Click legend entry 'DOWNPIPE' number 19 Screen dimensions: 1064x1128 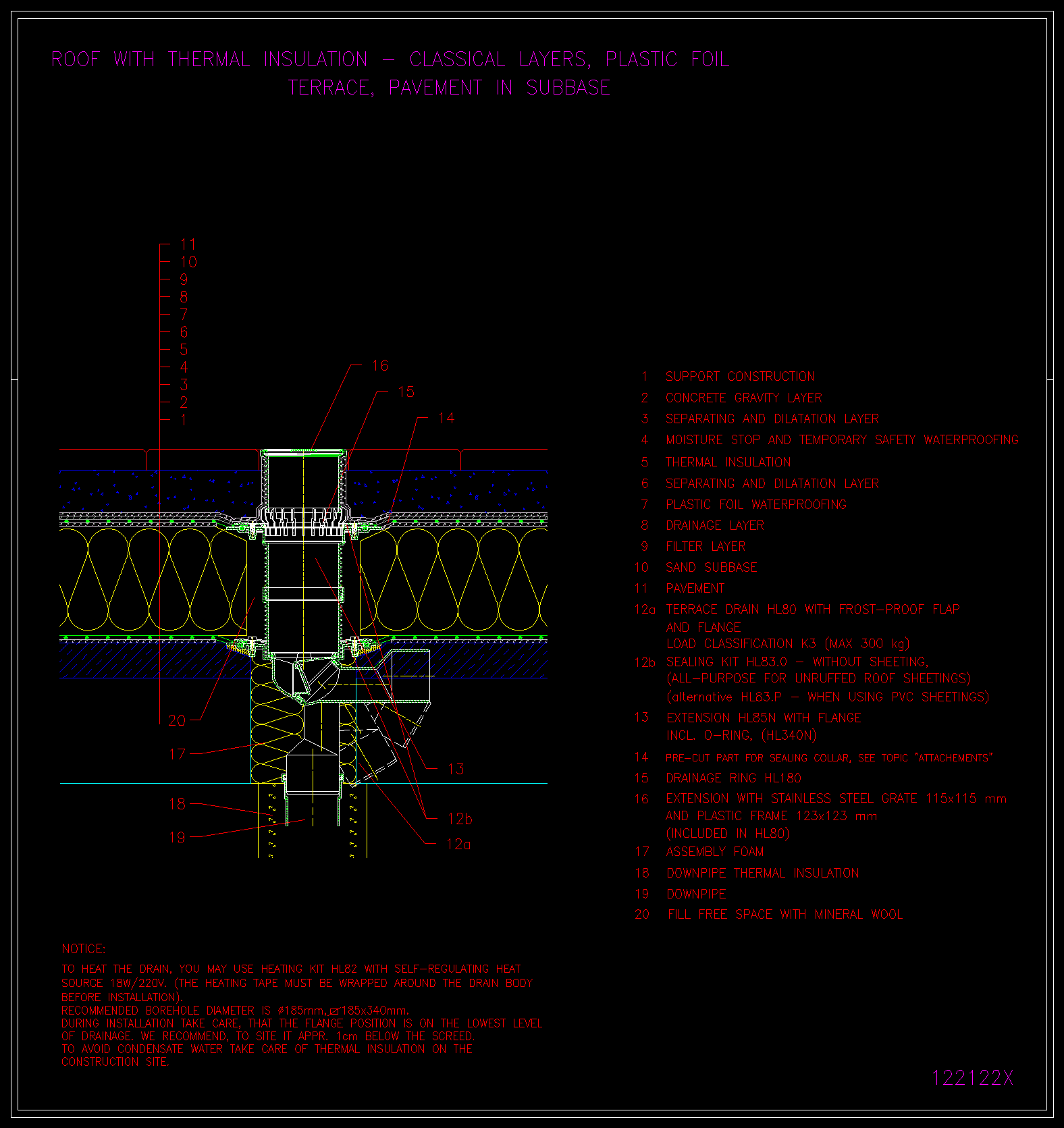[x=696, y=894]
